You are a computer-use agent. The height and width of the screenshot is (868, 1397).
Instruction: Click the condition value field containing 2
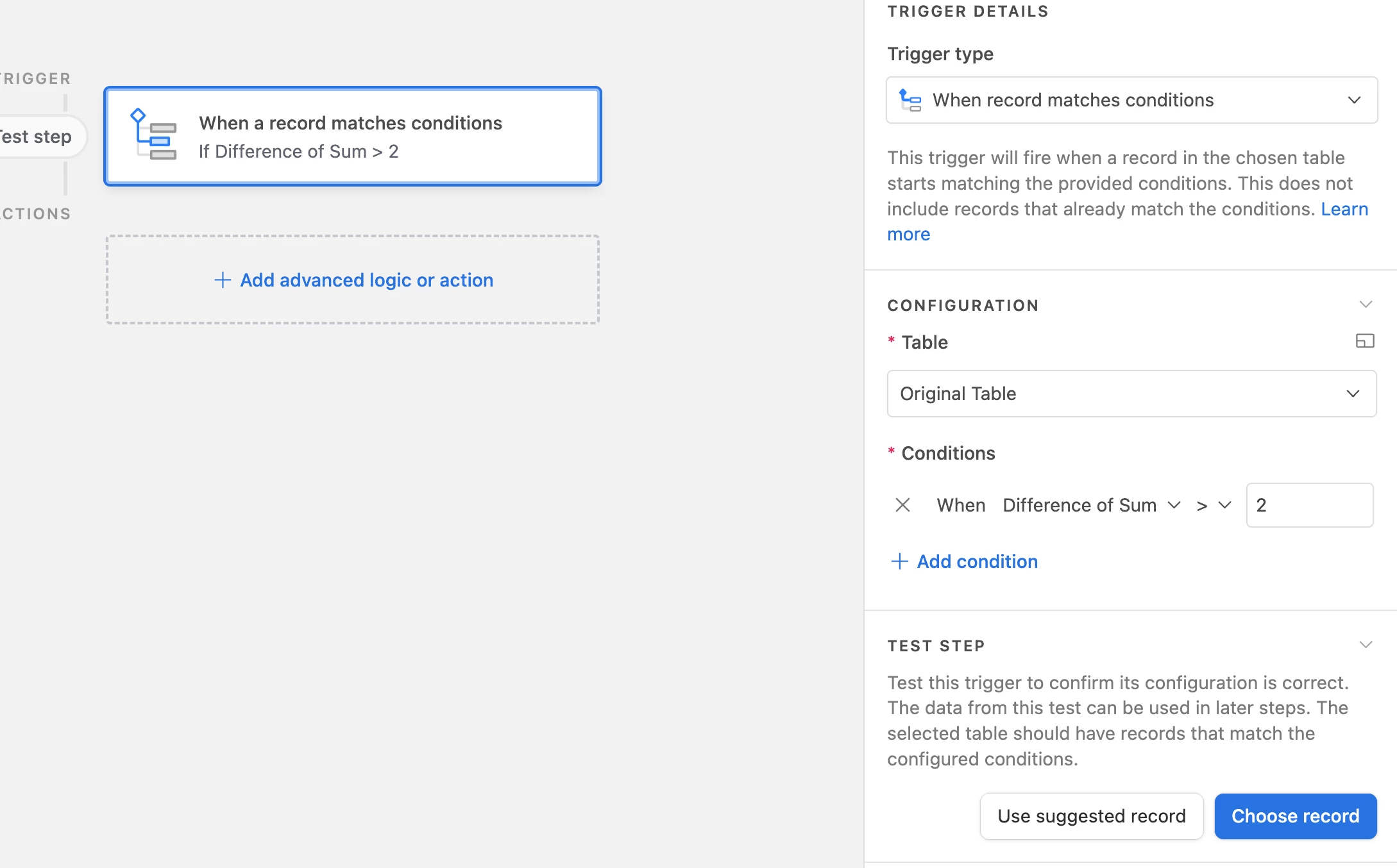point(1309,505)
